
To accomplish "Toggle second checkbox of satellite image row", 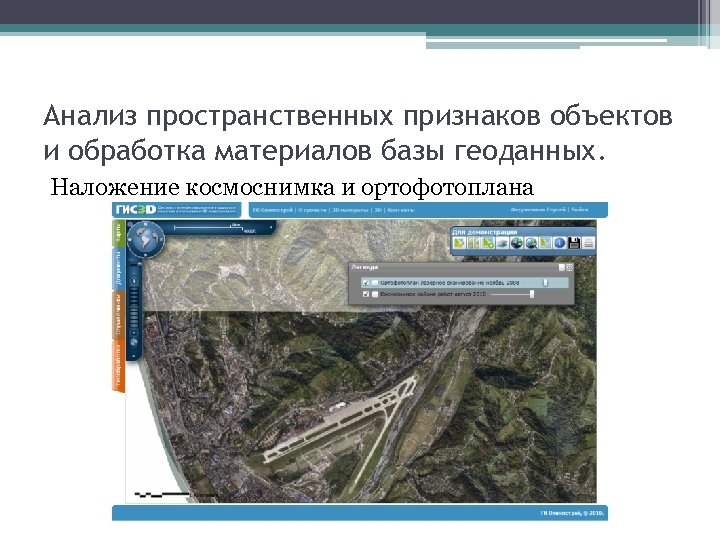I will (375, 294).
